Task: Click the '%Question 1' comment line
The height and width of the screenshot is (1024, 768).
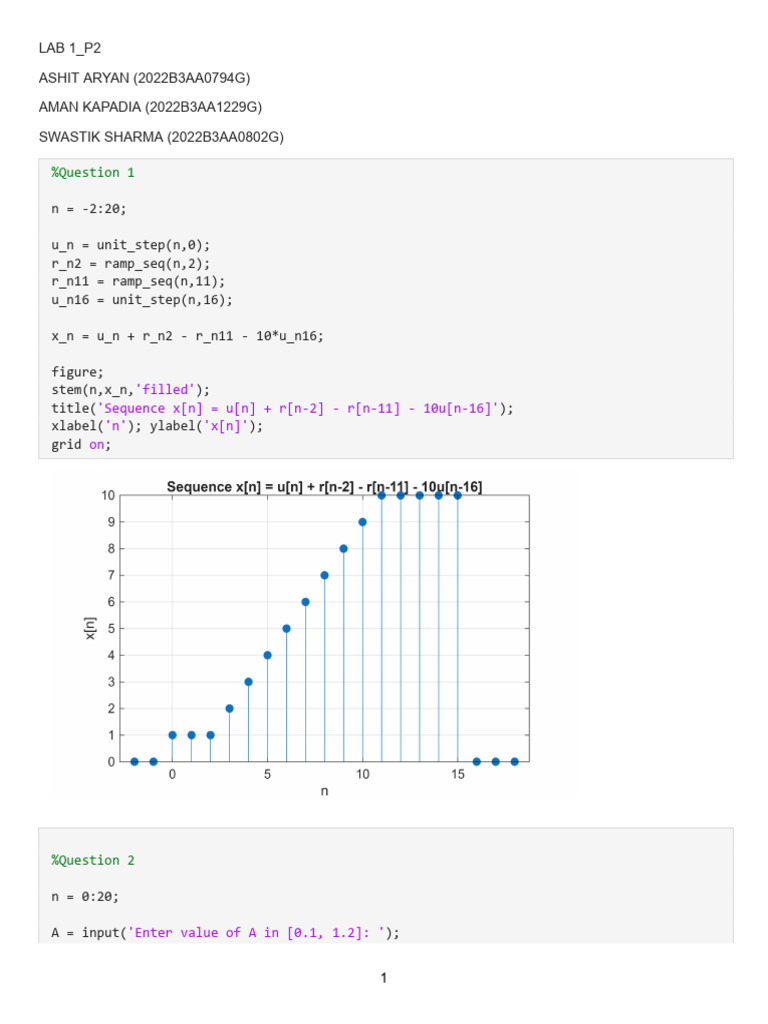Action: click(93, 172)
